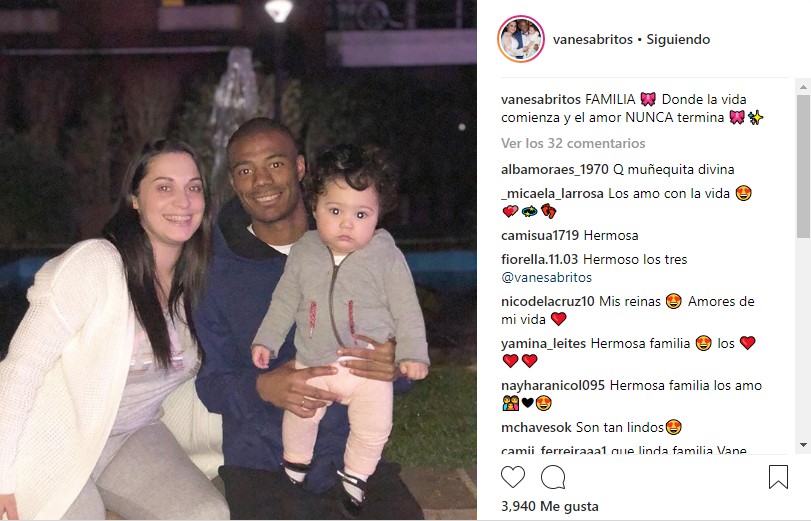
Task: Open the comment speech bubble icon
Action: click(x=553, y=477)
